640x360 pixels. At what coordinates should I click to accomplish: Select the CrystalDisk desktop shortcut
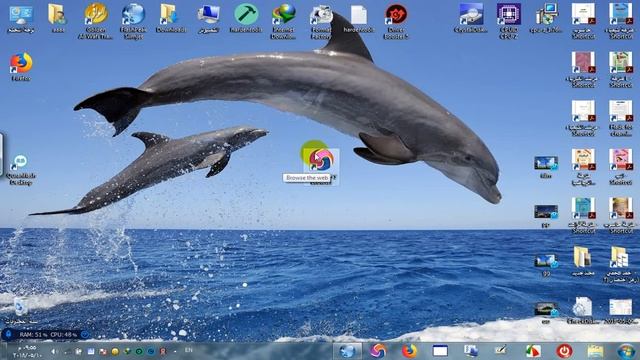471,18
